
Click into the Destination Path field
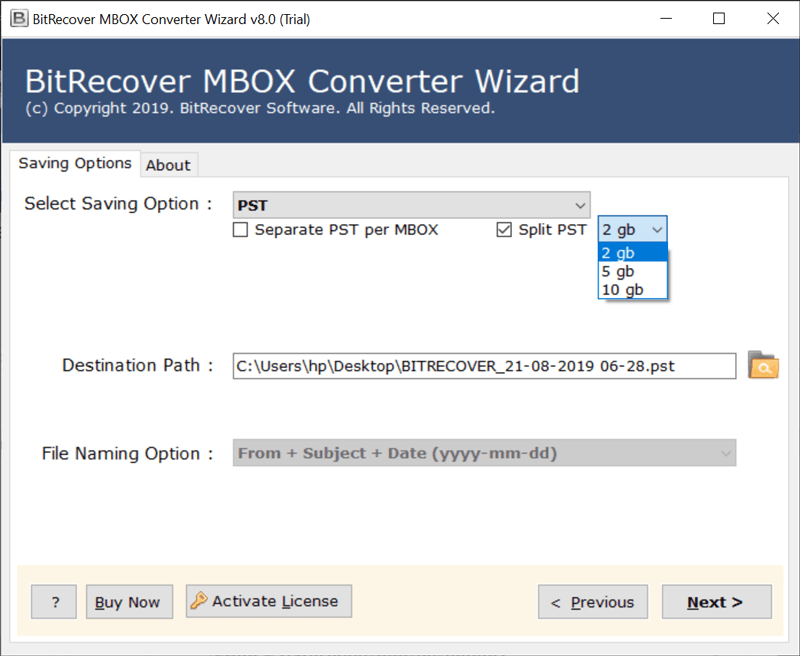tap(484, 366)
